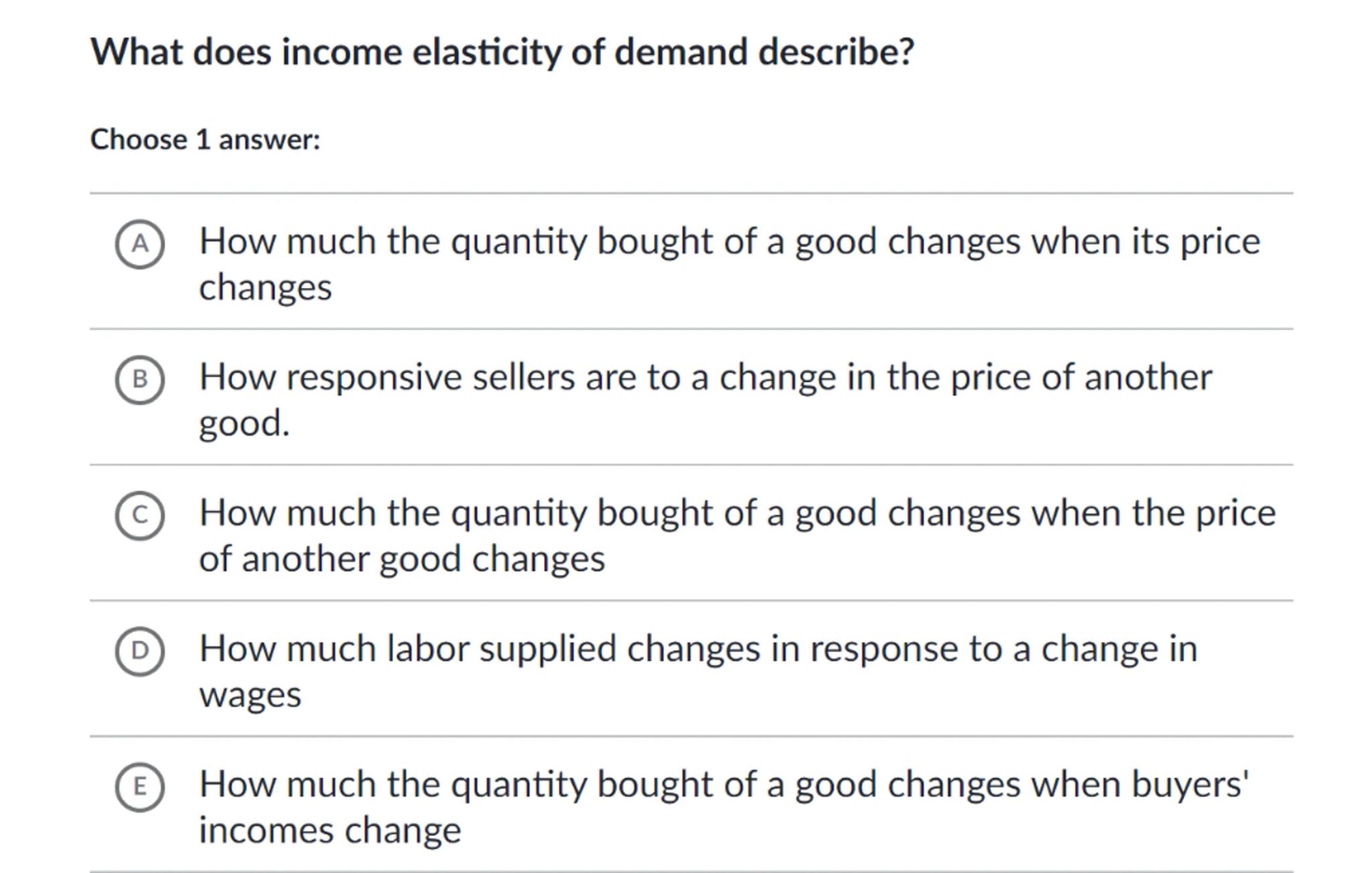The height and width of the screenshot is (873, 1372).
Task: Click 'incomes change' line in option E
Action: click(x=330, y=830)
